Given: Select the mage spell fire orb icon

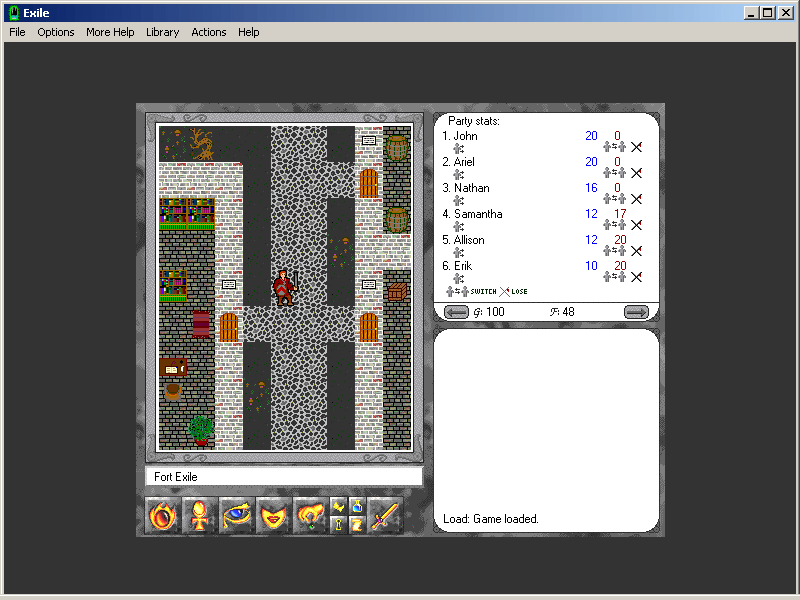Looking at the screenshot, I should pyautogui.click(x=163, y=516).
